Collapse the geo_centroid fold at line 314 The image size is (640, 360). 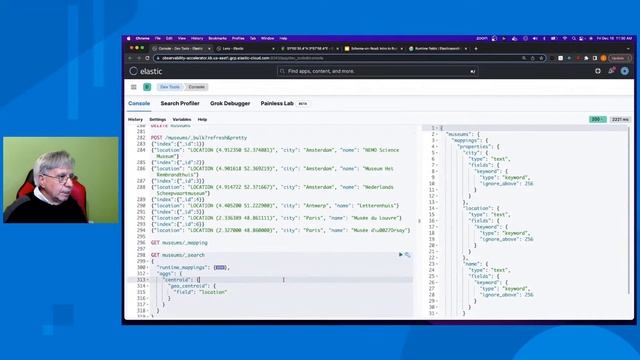point(149,286)
